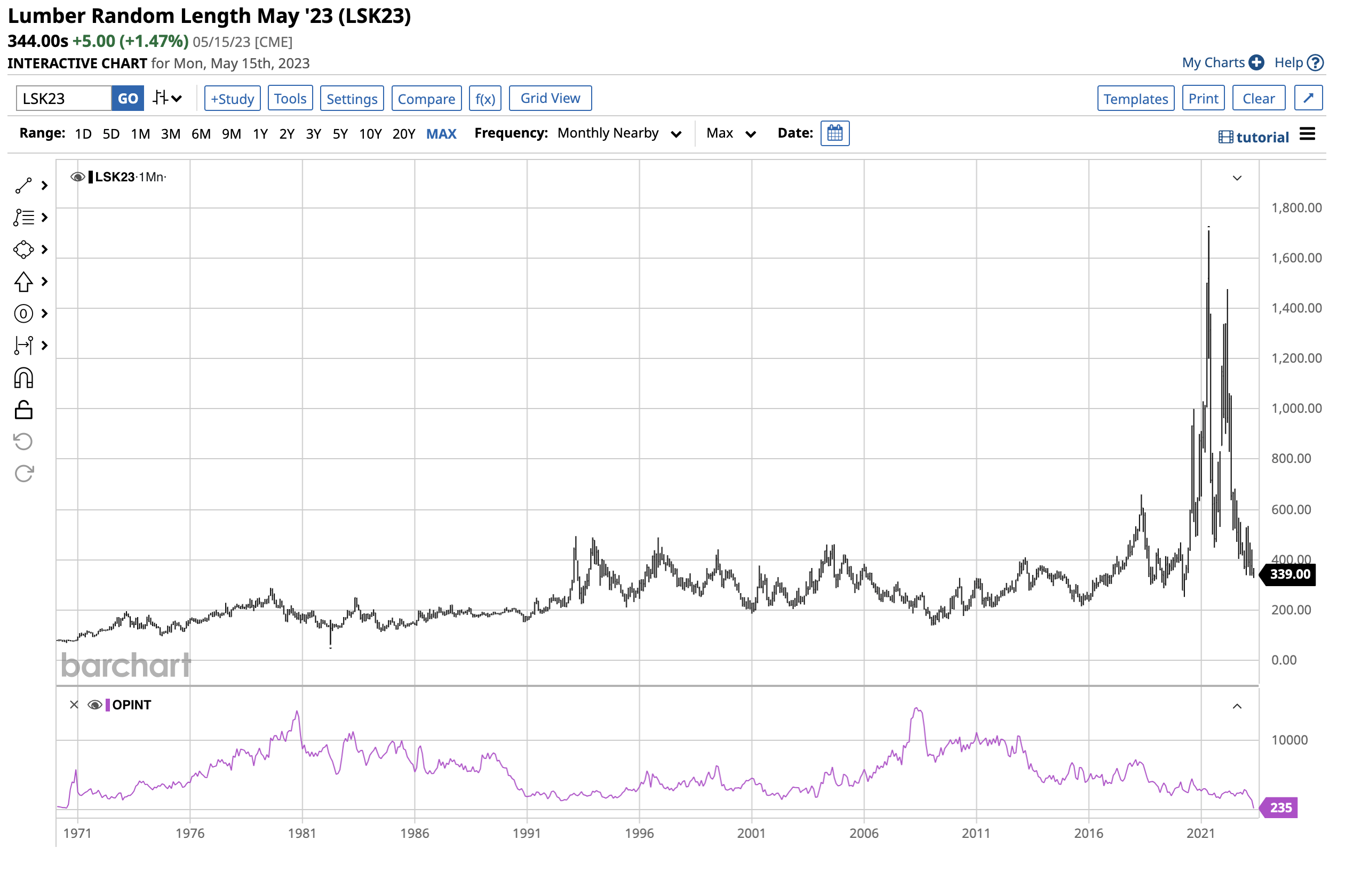Image resolution: width=1353 pixels, height=896 pixels.
Task: Clear the chart with Clear button
Action: [1259, 98]
